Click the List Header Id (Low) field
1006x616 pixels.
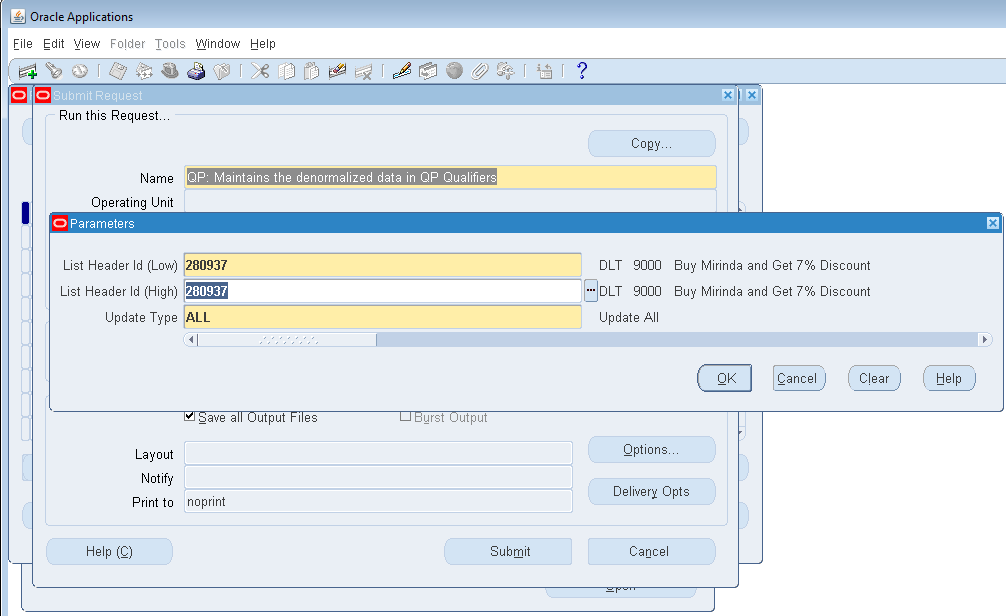[382, 265]
